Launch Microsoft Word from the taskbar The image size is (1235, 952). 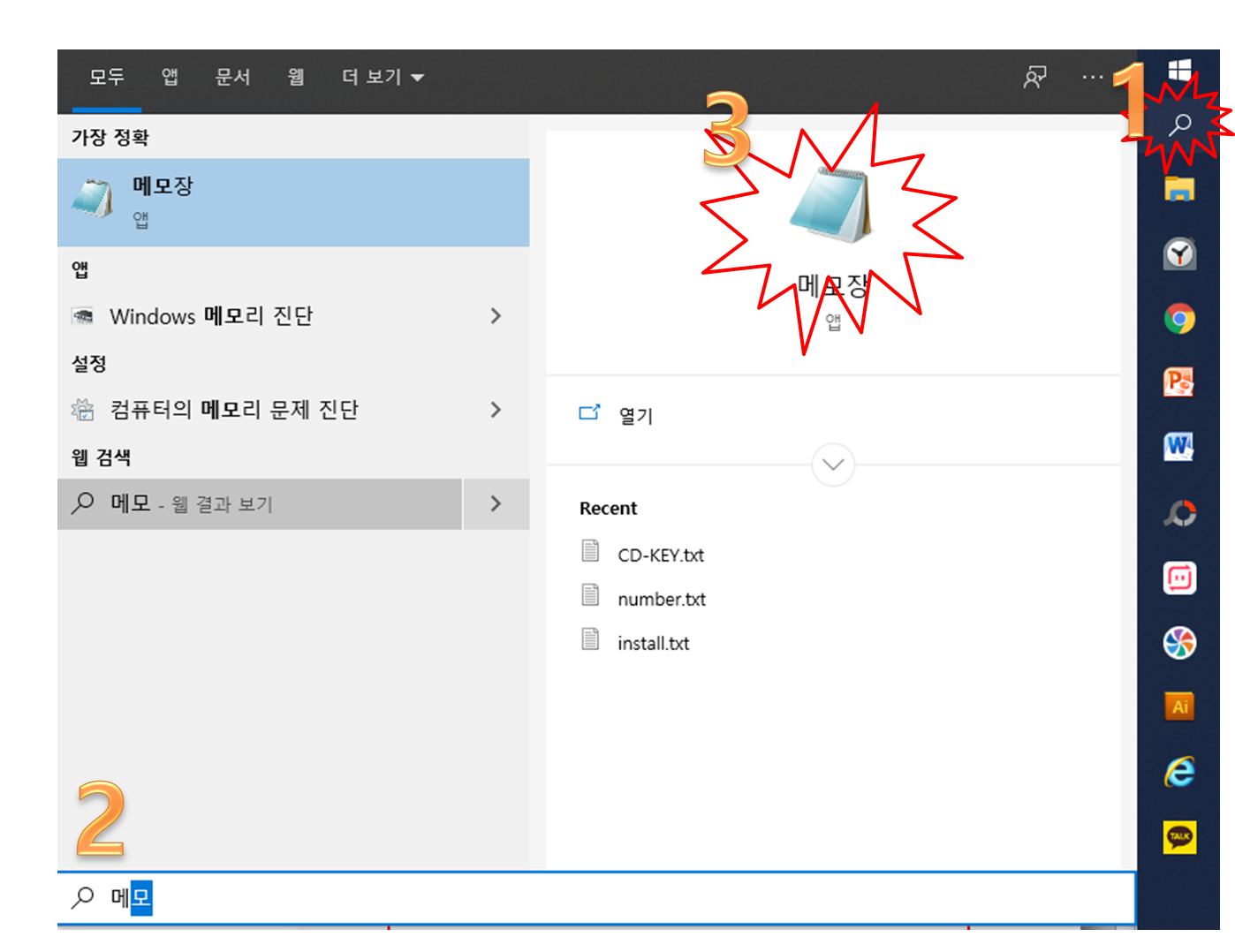[x=1179, y=447]
